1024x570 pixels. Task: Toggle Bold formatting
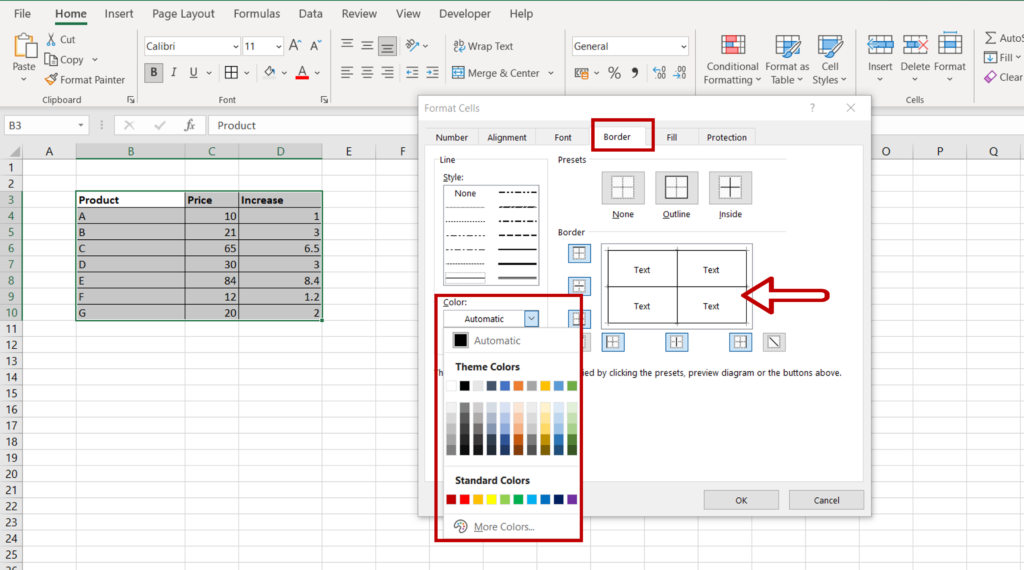coord(153,72)
